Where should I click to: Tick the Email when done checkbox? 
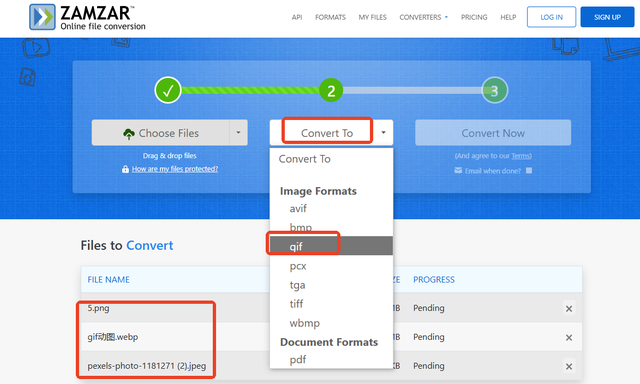click(x=529, y=171)
